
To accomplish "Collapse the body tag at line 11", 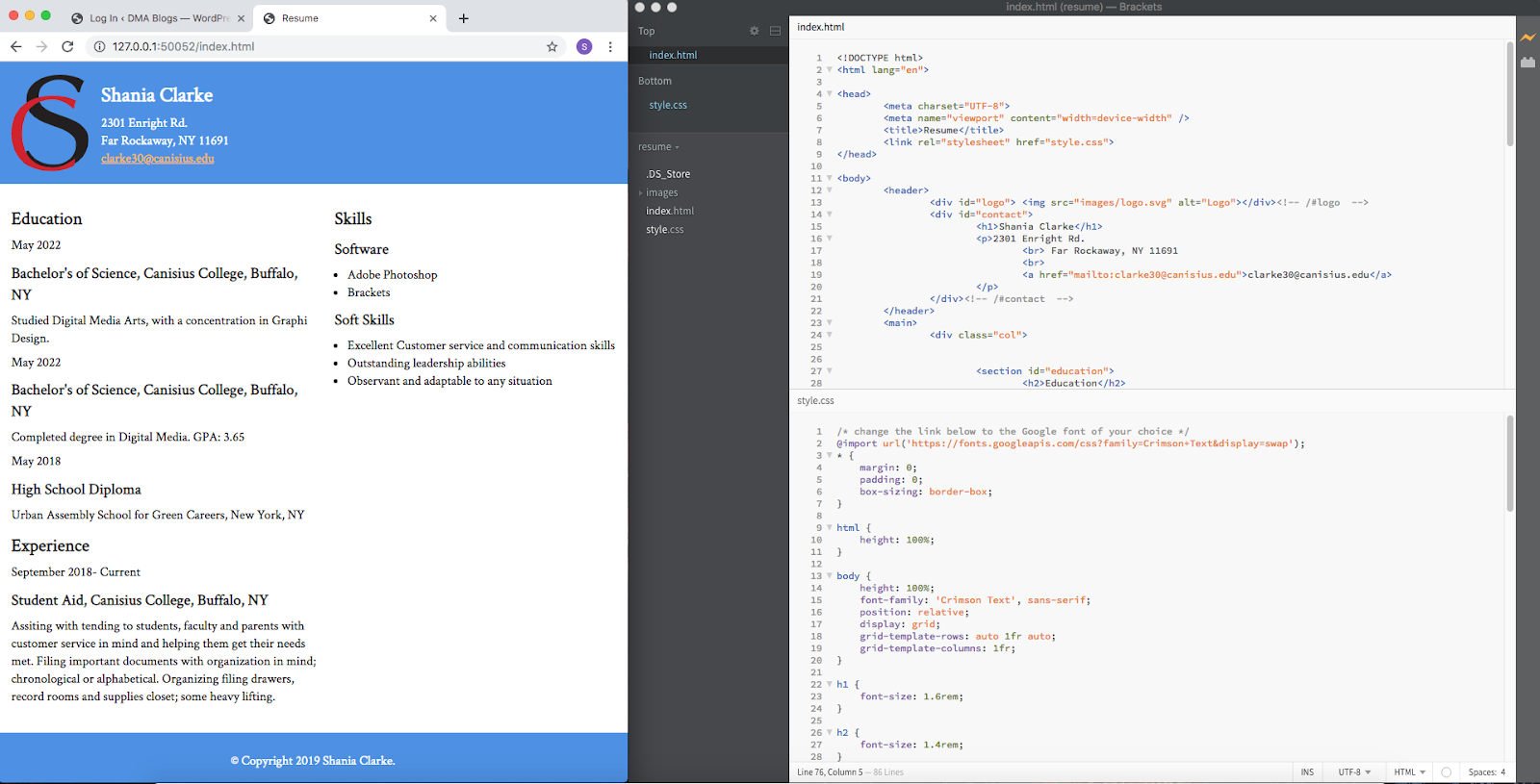I will point(830,178).
